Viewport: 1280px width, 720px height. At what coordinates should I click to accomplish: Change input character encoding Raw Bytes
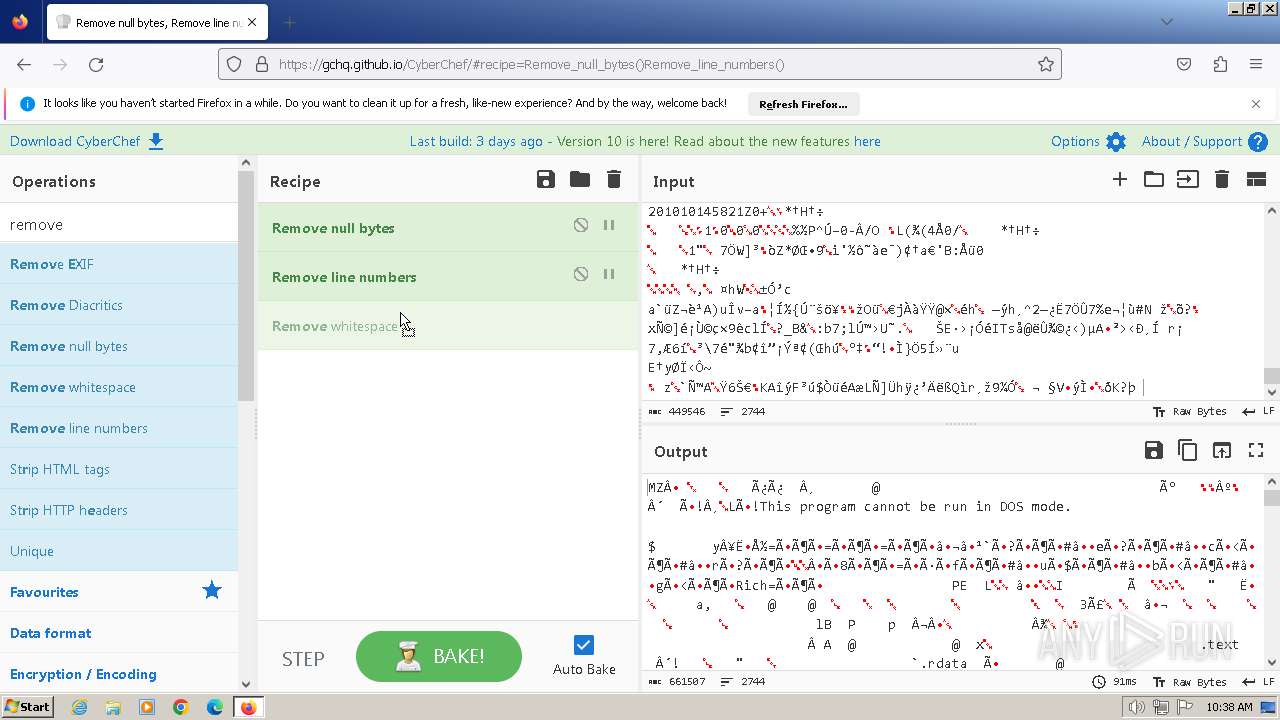(x=1190, y=412)
